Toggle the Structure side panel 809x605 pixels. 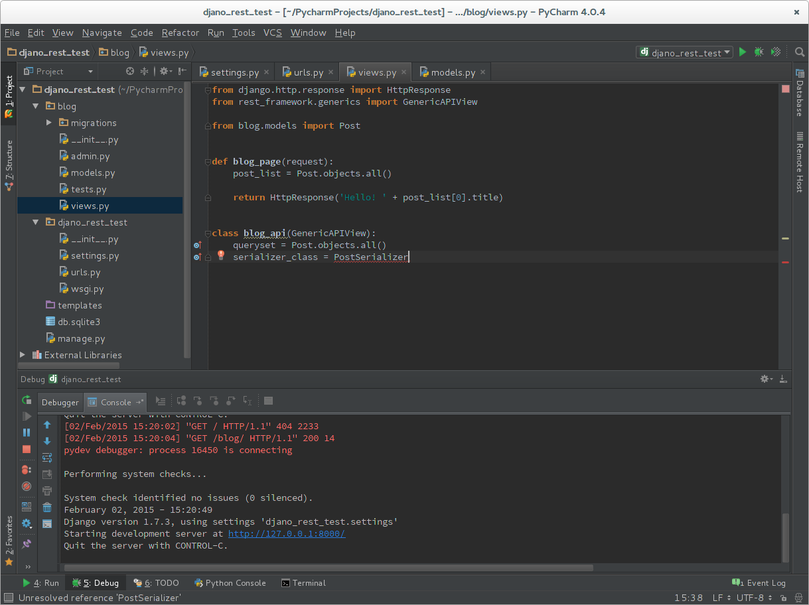click(9, 165)
